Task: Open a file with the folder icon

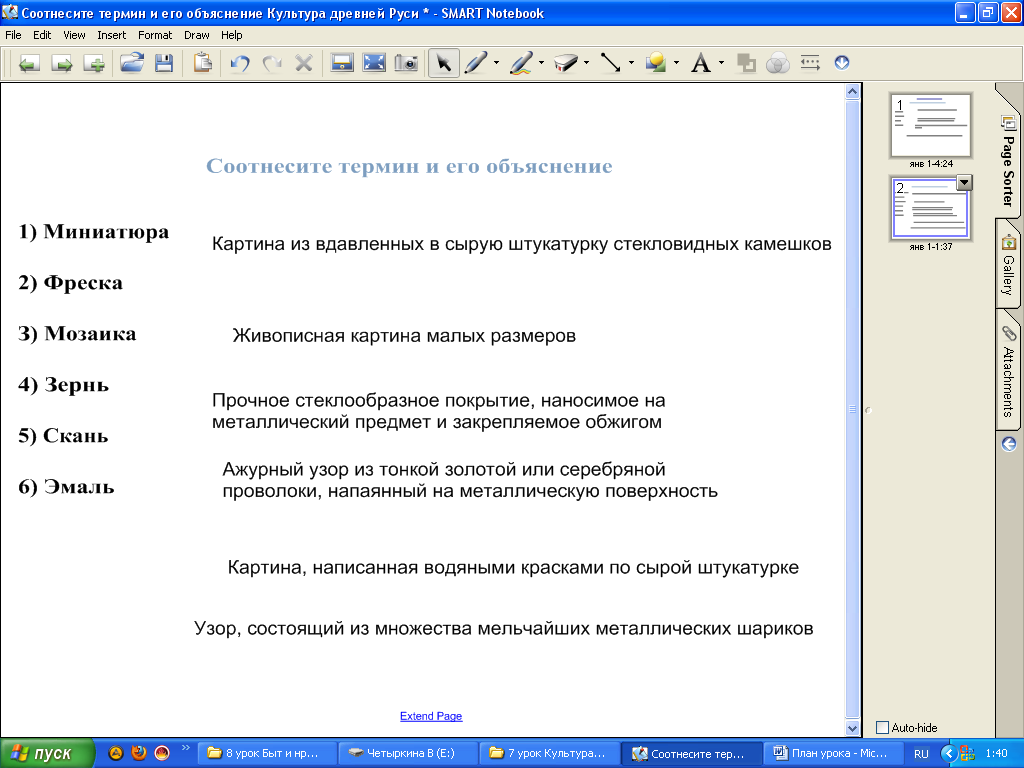Action: click(x=132, y=63)
